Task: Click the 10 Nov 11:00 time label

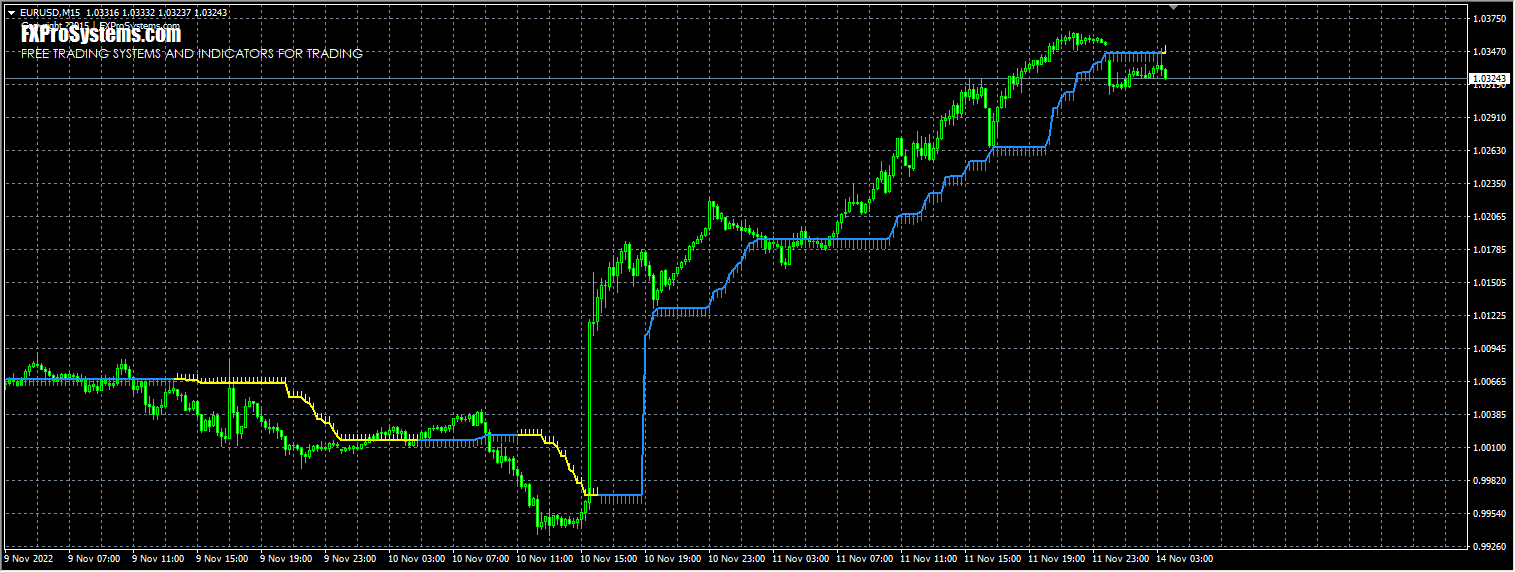Action: 545,560
